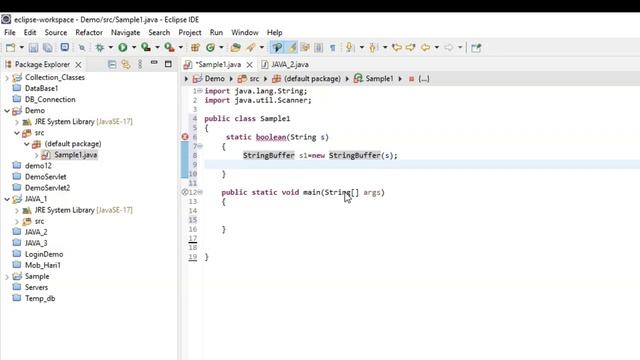This screenshot has width=640, height=360.
Task: Switch to the JAVA_2.java editor tab
Action: tap(286, 64)
